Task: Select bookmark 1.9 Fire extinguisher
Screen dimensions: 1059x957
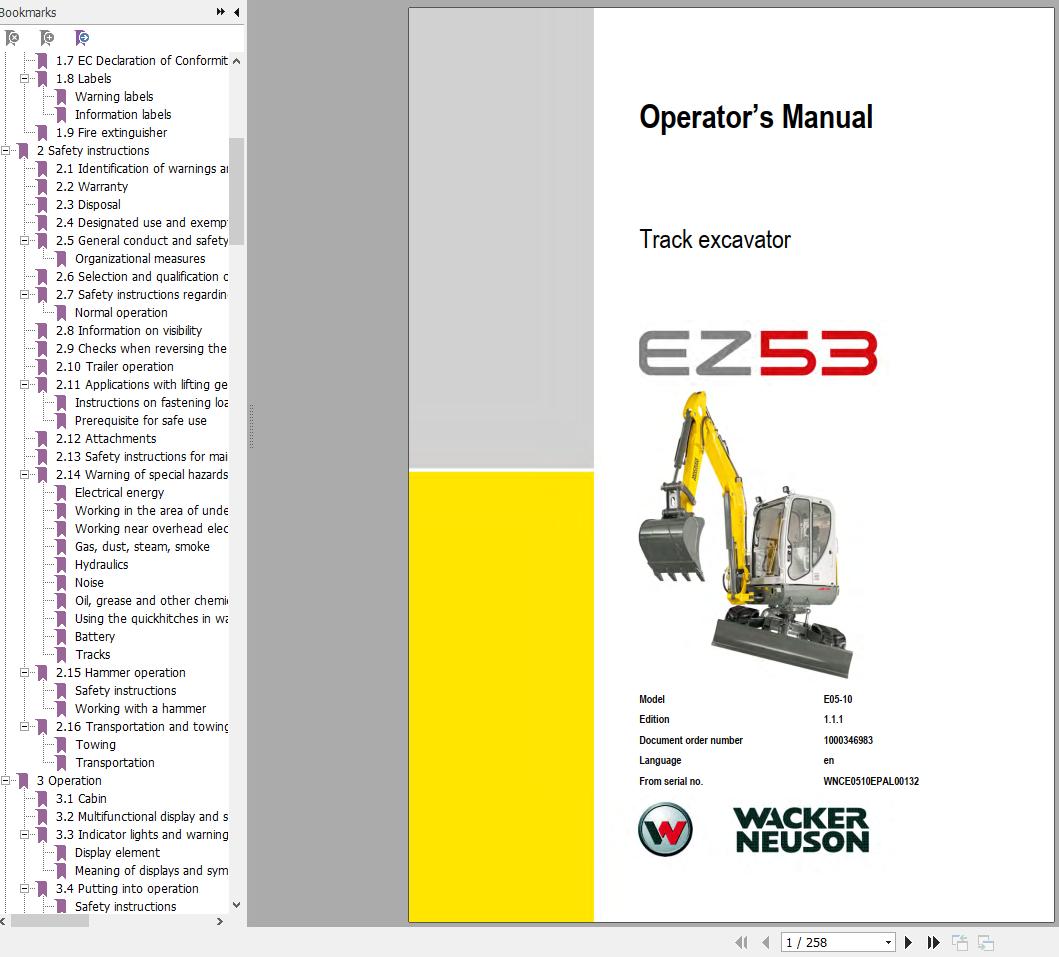Action: pyautogui.click(x=111, y=132)
